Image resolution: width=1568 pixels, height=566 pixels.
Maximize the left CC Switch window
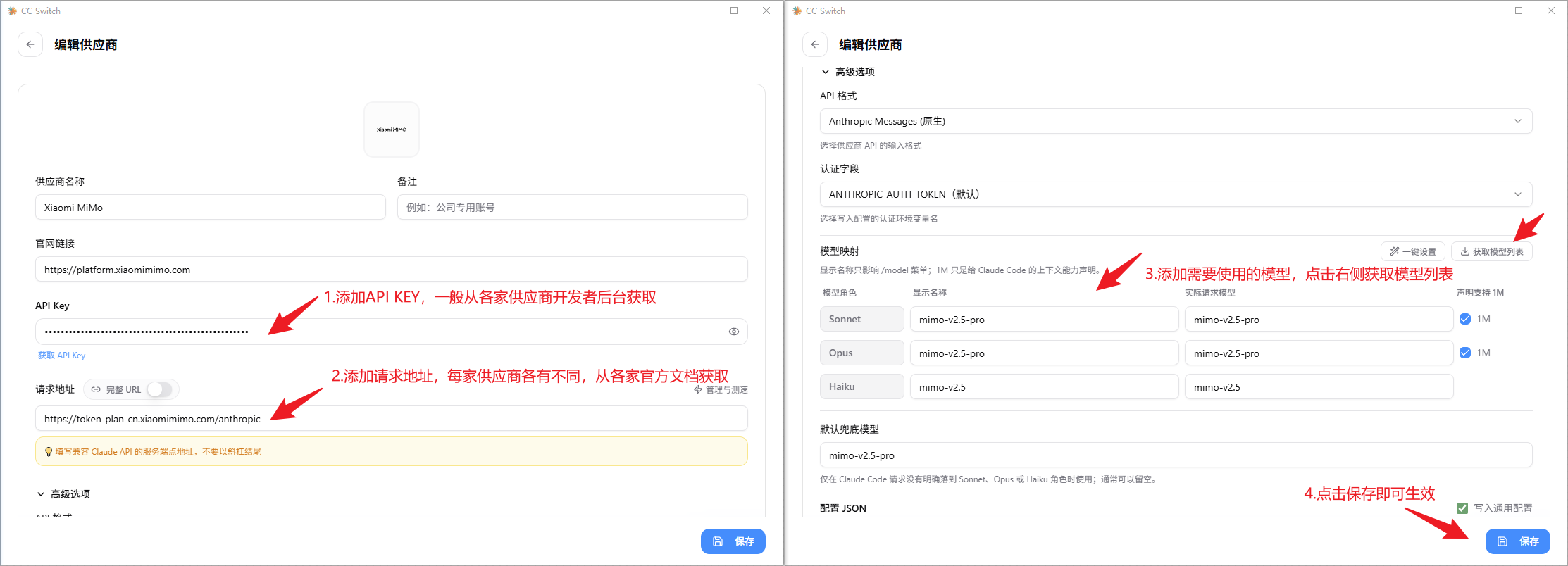(734, 11)
